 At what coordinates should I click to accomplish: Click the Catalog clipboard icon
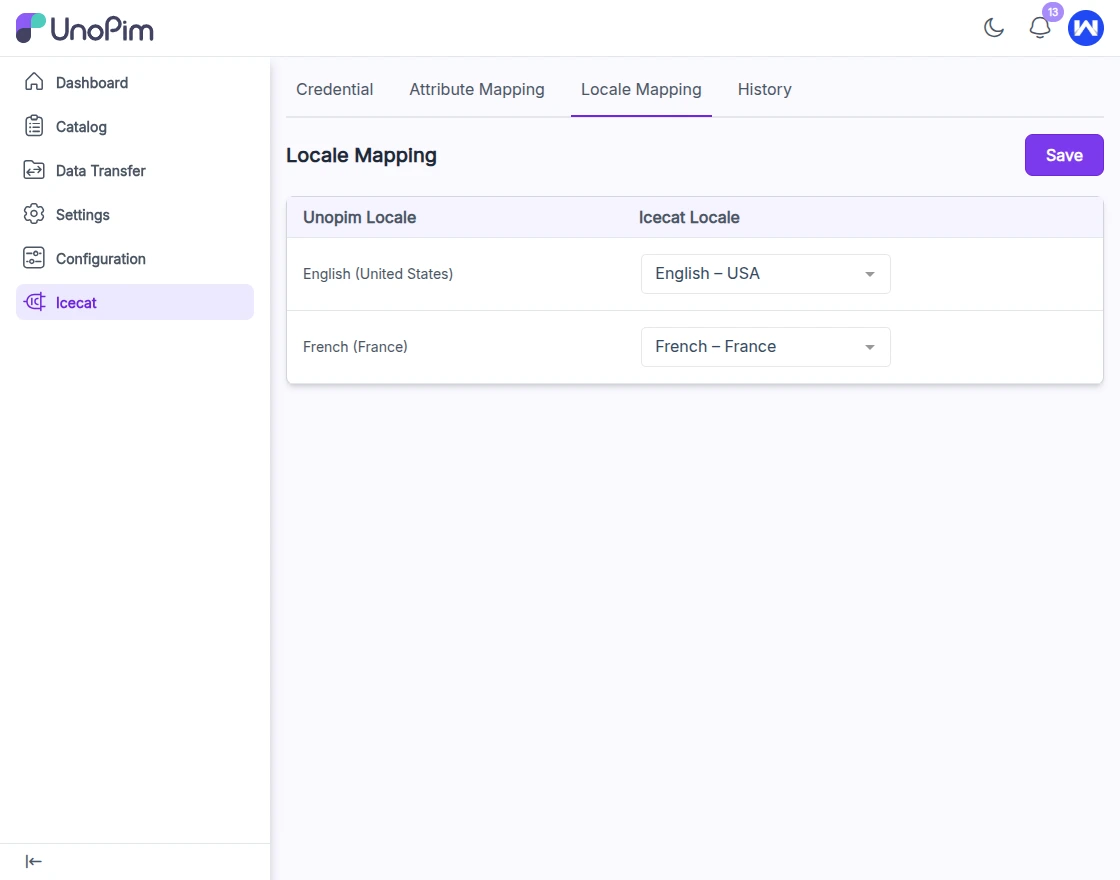point(34,126)
